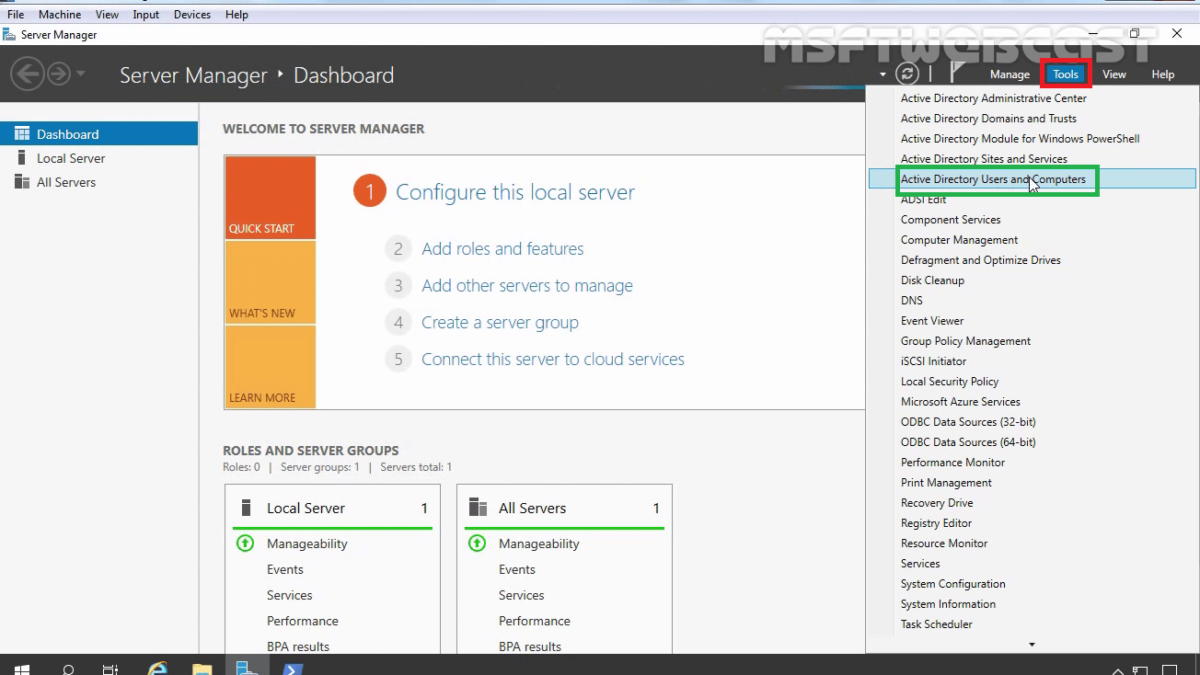Select All Servers in the left pane
1200x675 pixels.
[x=99, y=182]
